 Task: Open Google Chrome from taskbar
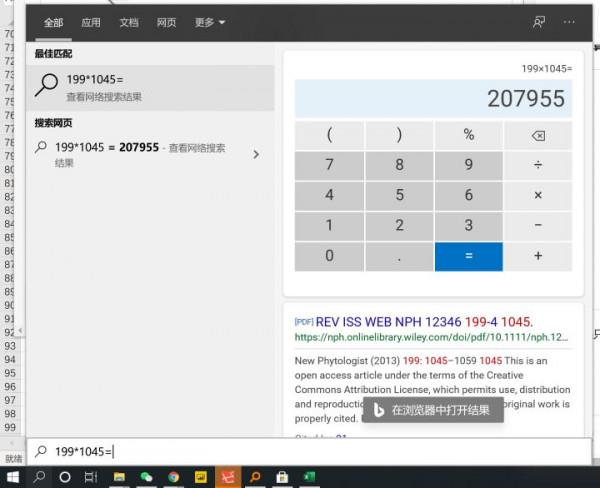pyautogui.click(x=173, y=477)
